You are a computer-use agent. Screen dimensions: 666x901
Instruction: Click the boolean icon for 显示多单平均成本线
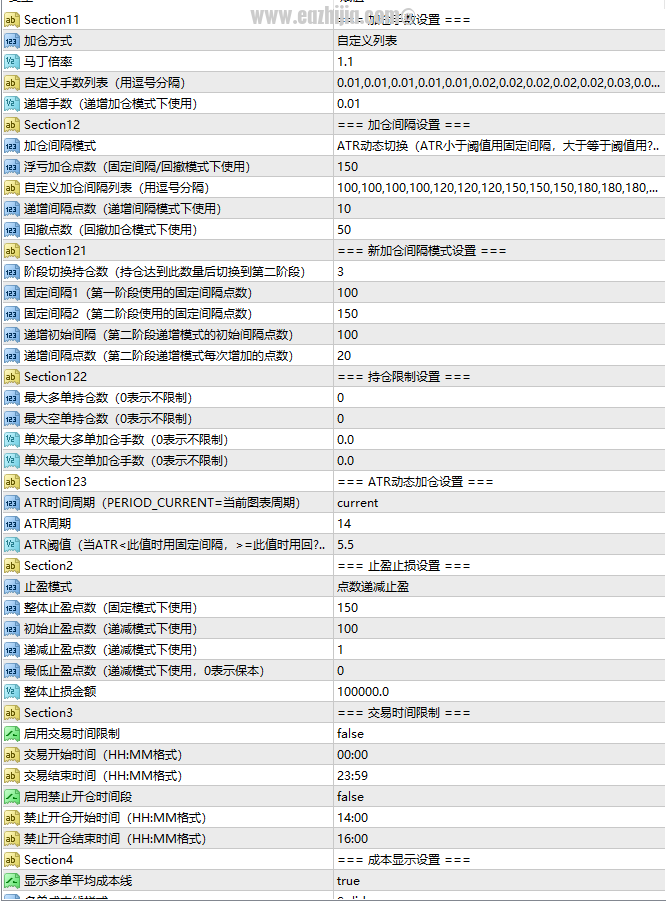coord(11,881)
